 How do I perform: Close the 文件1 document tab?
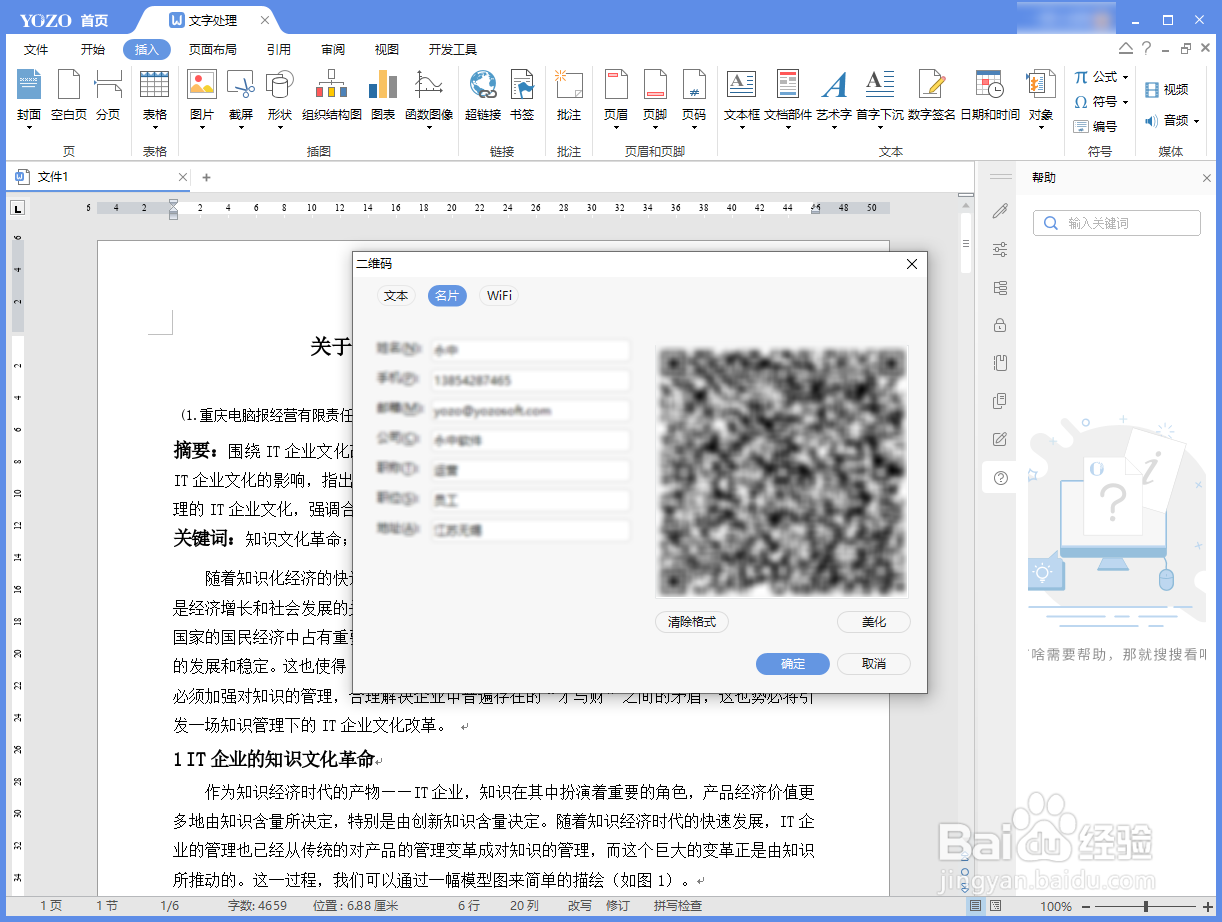(x=182, y=177)
